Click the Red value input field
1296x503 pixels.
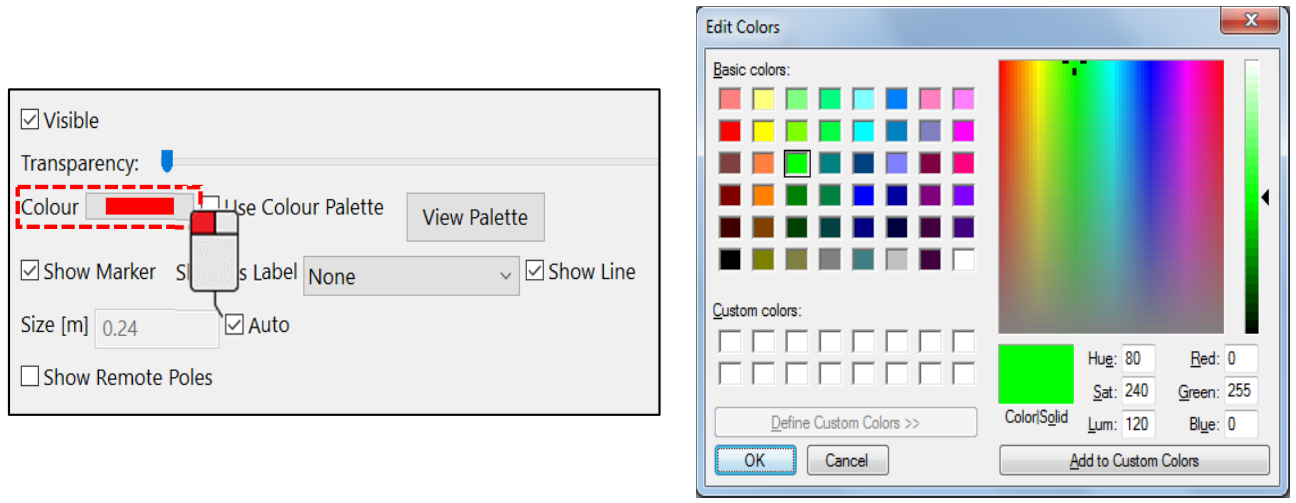pyautogui.click(x=1241, y=358)
